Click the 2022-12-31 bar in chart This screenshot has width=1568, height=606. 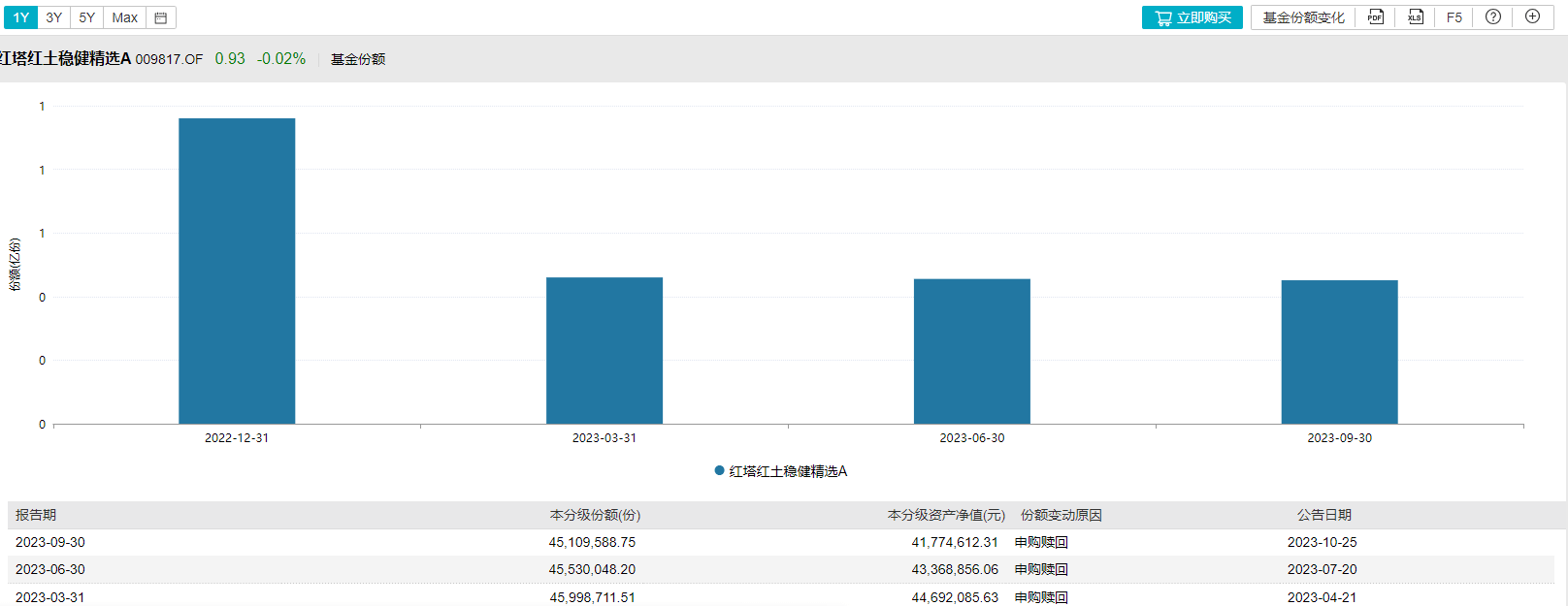tap(237, 271)
